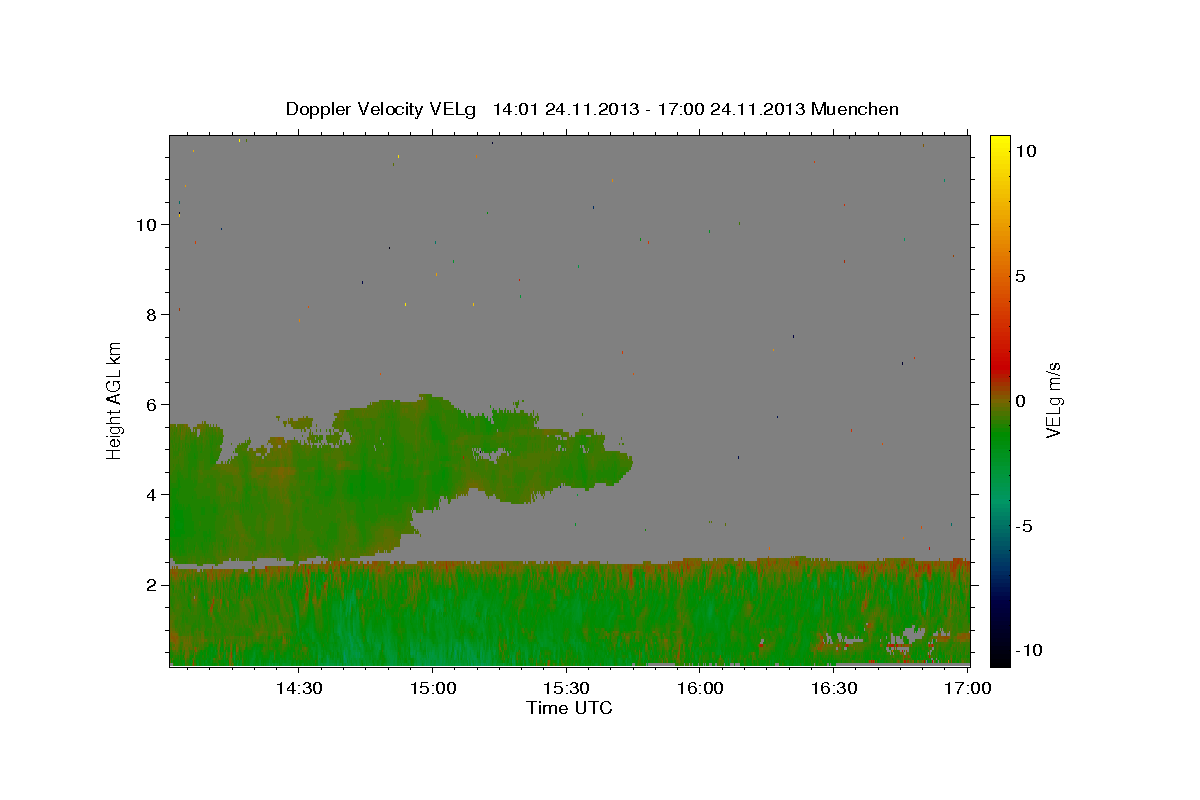This screenshot has height=800, width=1200.
Task: Click the height tick label '8'
Action: tap(153, 315)
